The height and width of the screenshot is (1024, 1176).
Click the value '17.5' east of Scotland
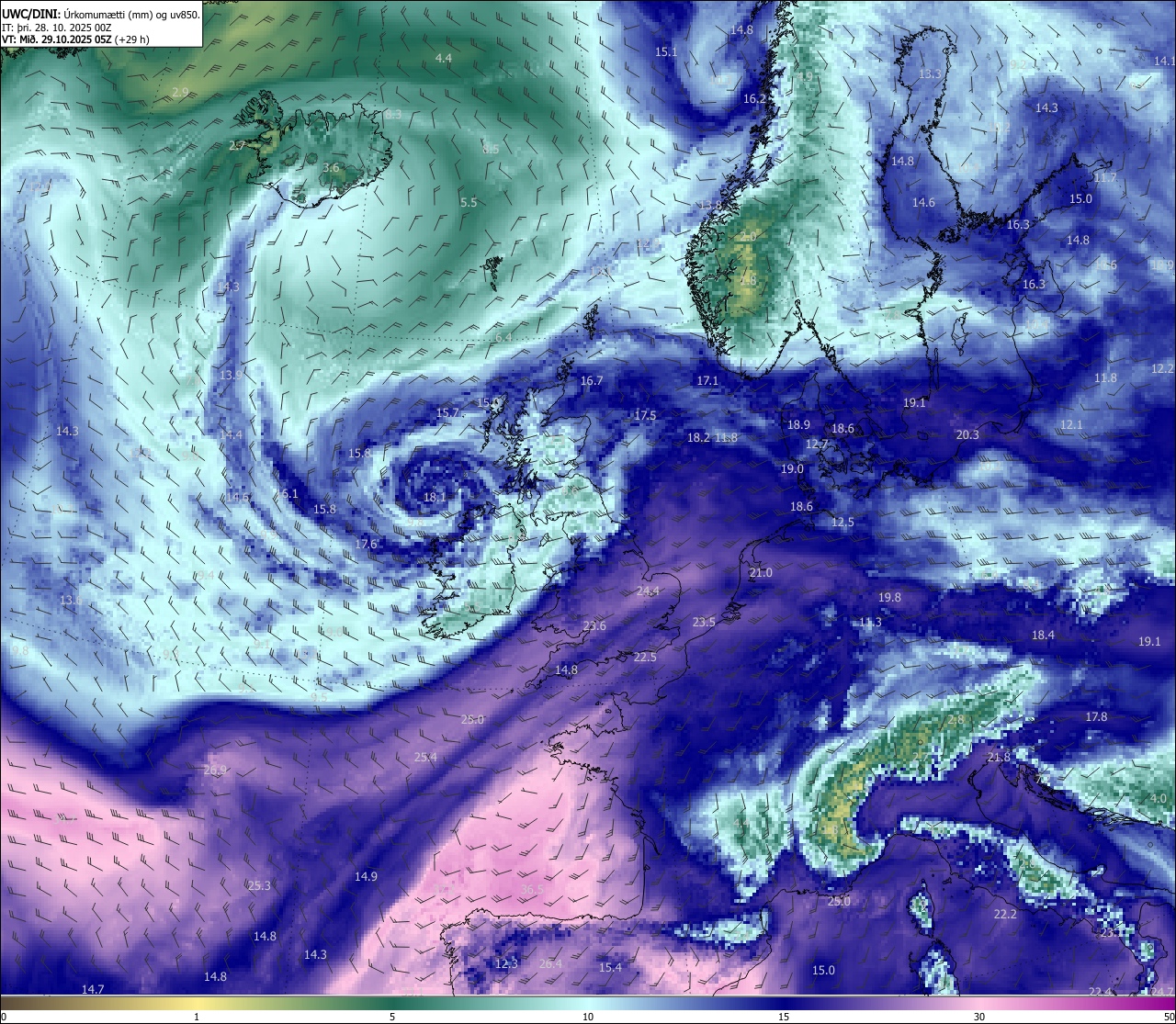[645, 415]
